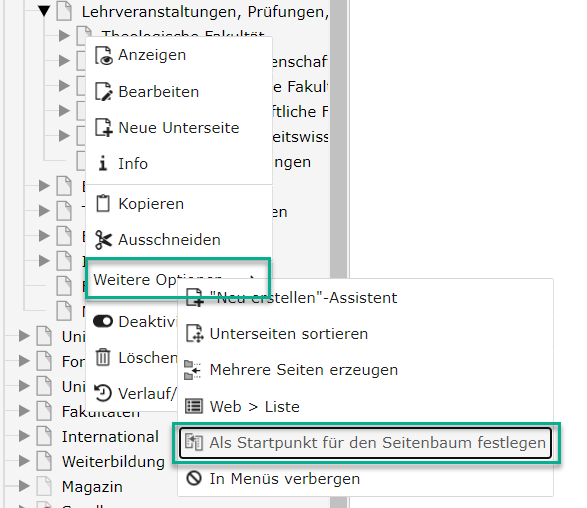This screenshot has height=508, width=587.
Task: Click the Anzeigen eye-page icon
Action: point(103,55)
